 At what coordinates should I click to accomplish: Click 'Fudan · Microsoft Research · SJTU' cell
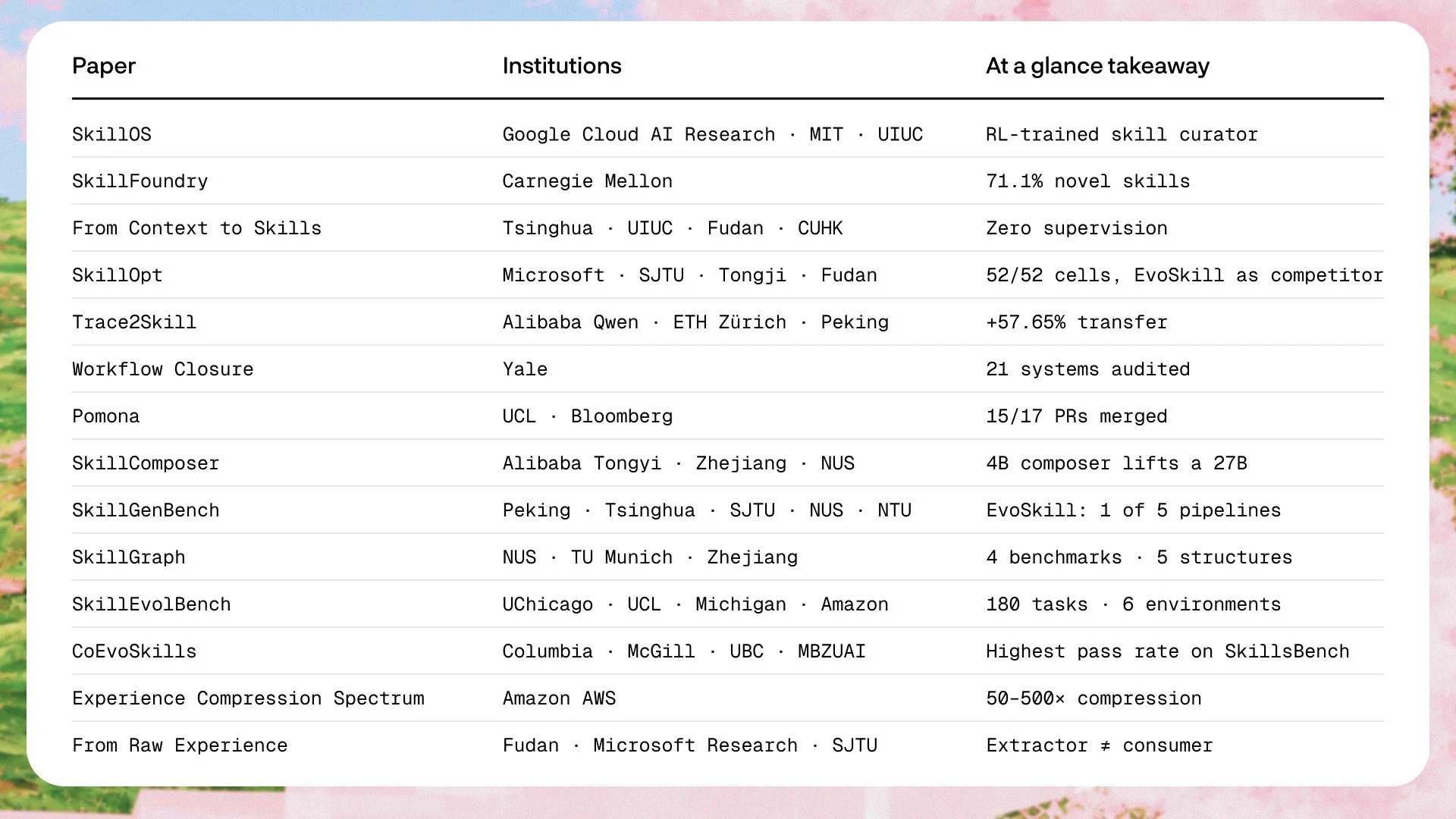689,745
